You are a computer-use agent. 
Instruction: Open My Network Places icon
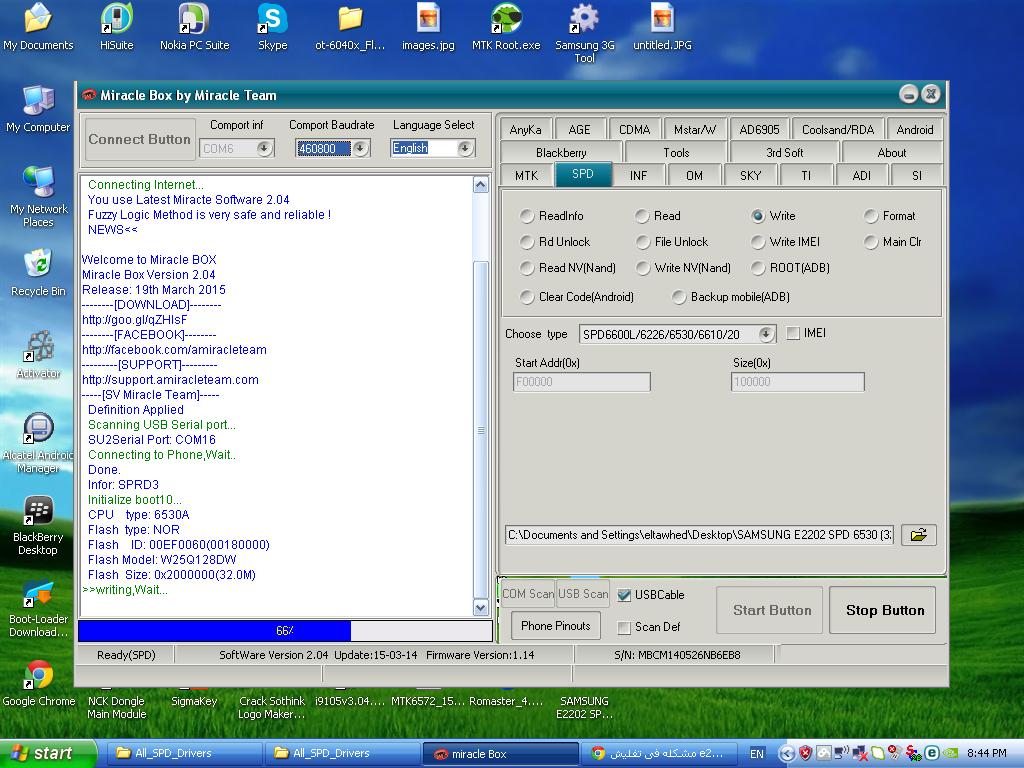(x=38, y=196)
